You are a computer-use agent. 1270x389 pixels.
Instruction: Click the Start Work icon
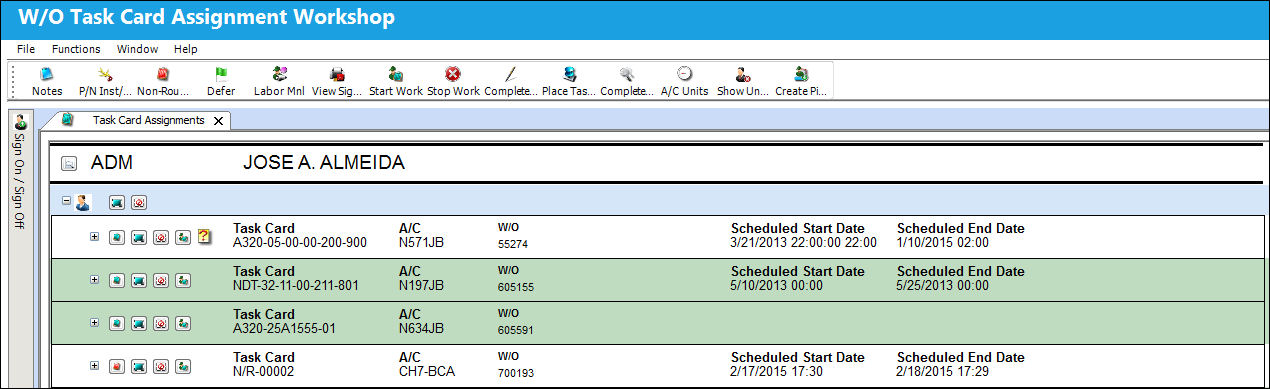click(396, 73)
